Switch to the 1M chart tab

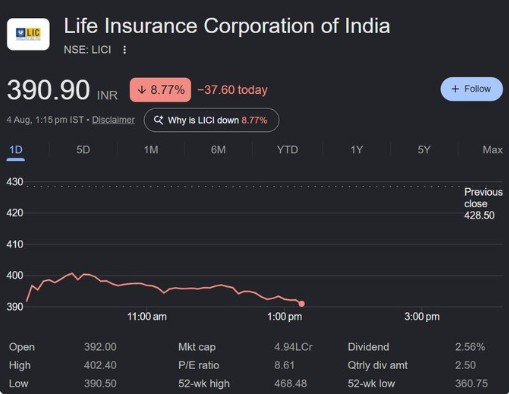tap(151, 150)
